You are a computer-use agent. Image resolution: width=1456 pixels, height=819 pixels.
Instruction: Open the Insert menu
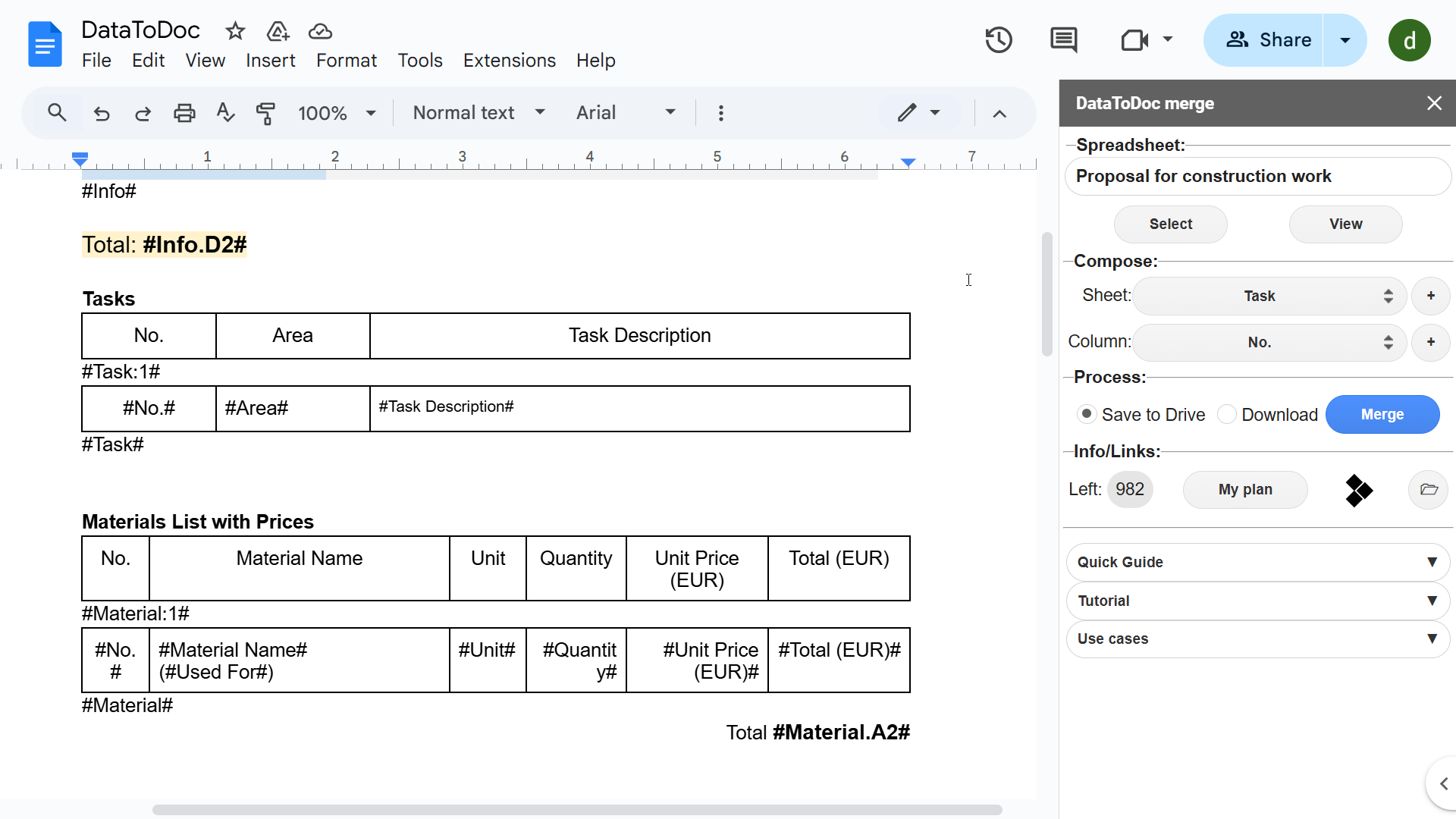point(270,61)
